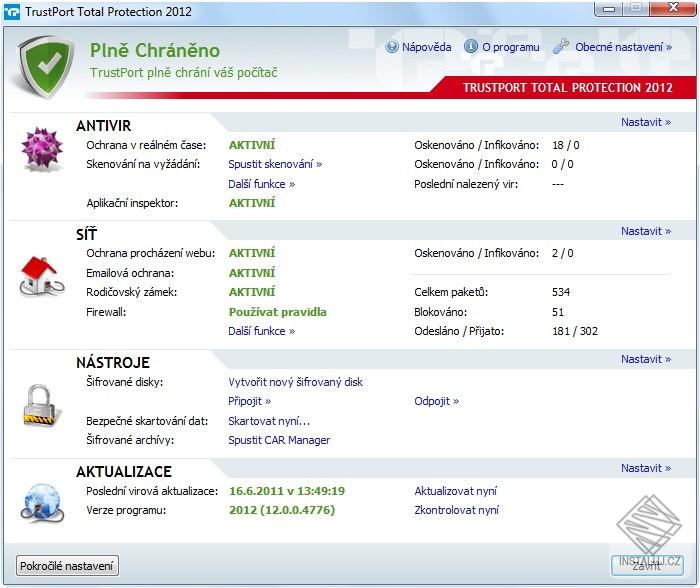Open Nastavit for the ANTIVIR section

646,122
